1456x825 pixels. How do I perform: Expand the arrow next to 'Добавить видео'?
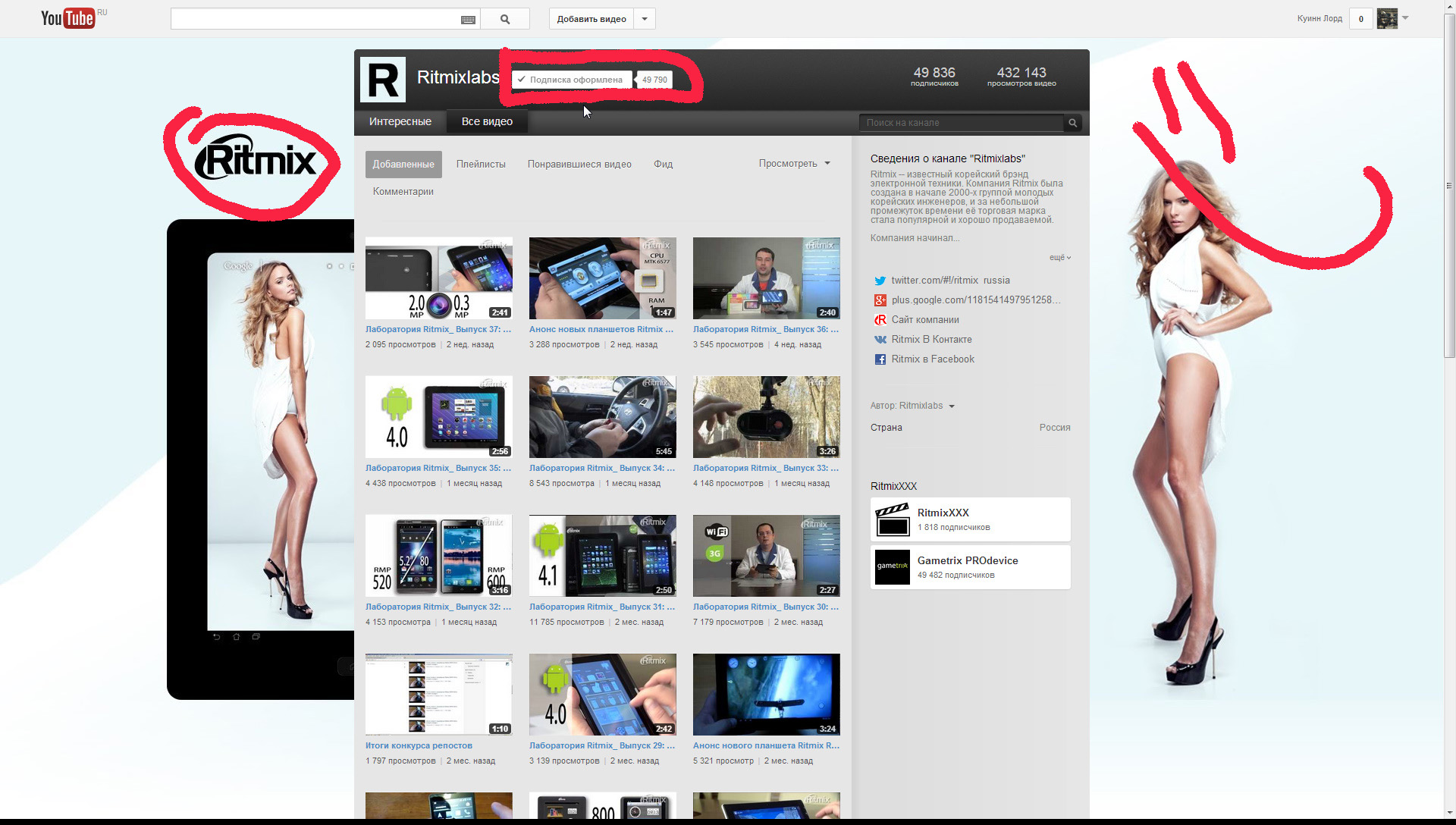pos(645,19)
